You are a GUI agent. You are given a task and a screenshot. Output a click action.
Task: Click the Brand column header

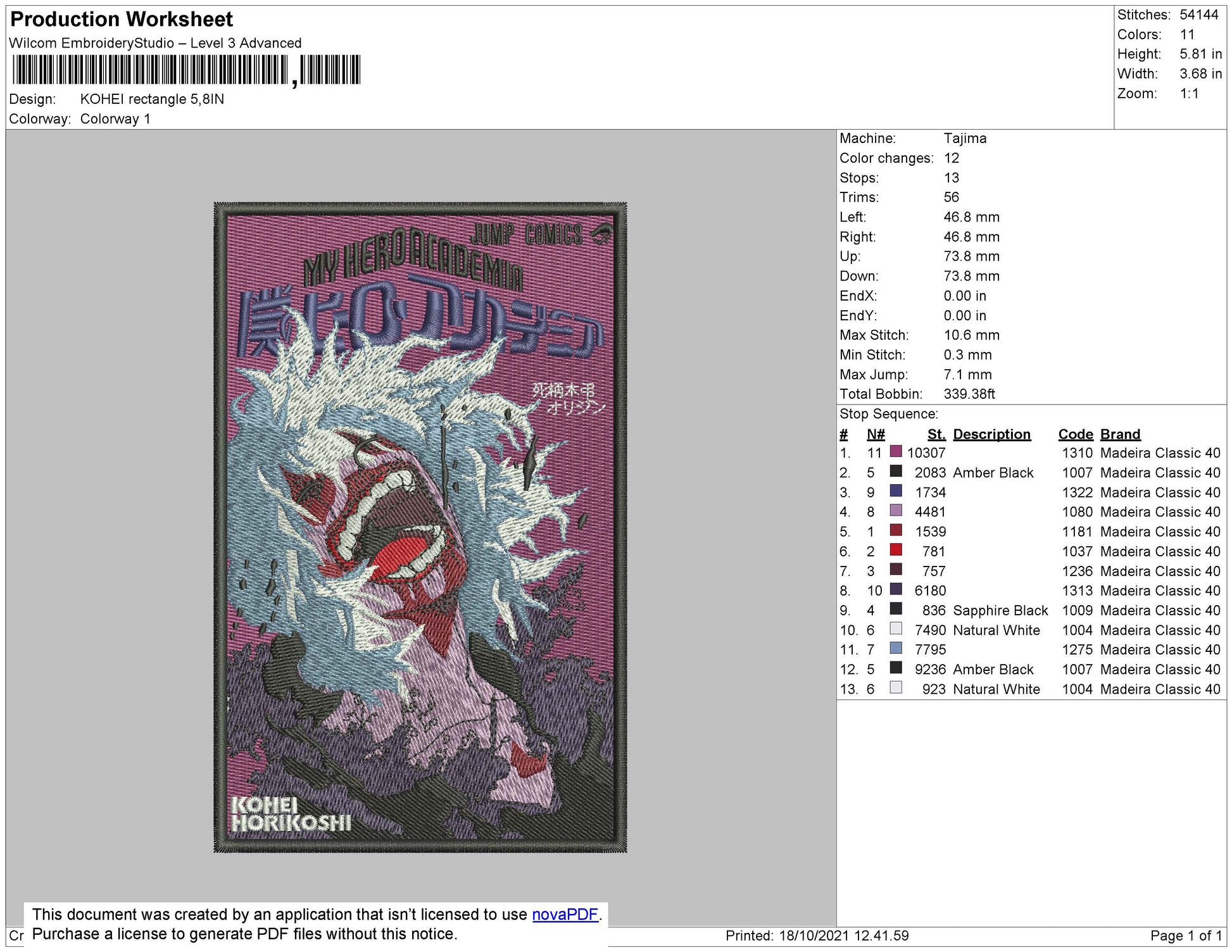pyautogui.click(x=1120, y=434)
